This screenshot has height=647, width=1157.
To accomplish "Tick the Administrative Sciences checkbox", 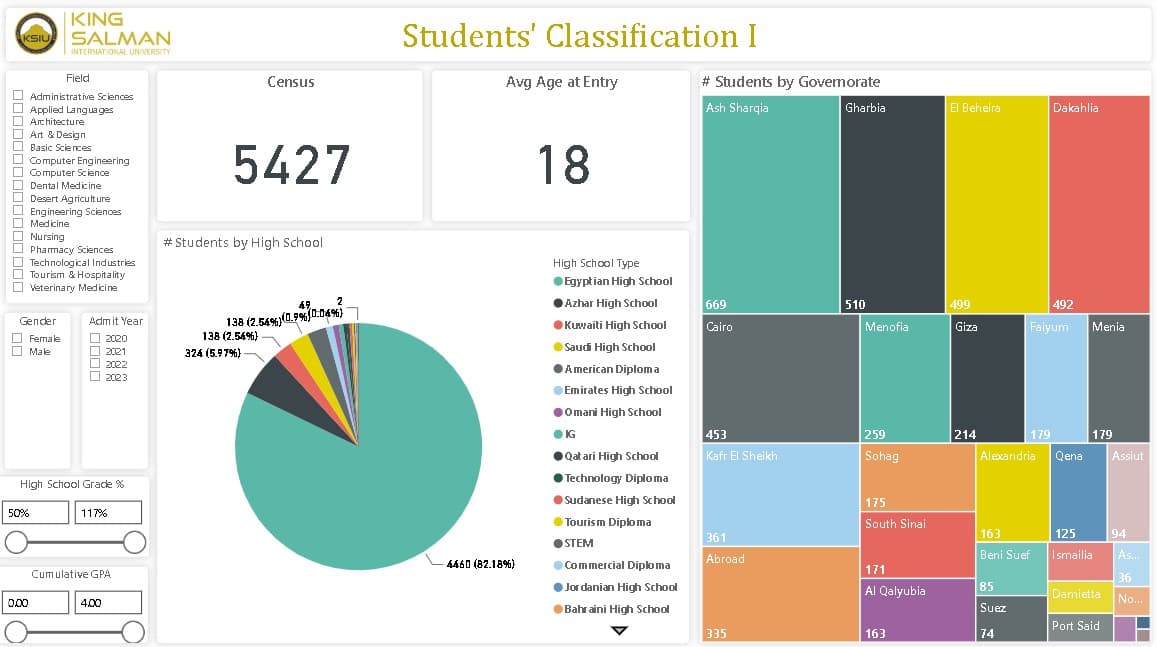I will (18, 96).
